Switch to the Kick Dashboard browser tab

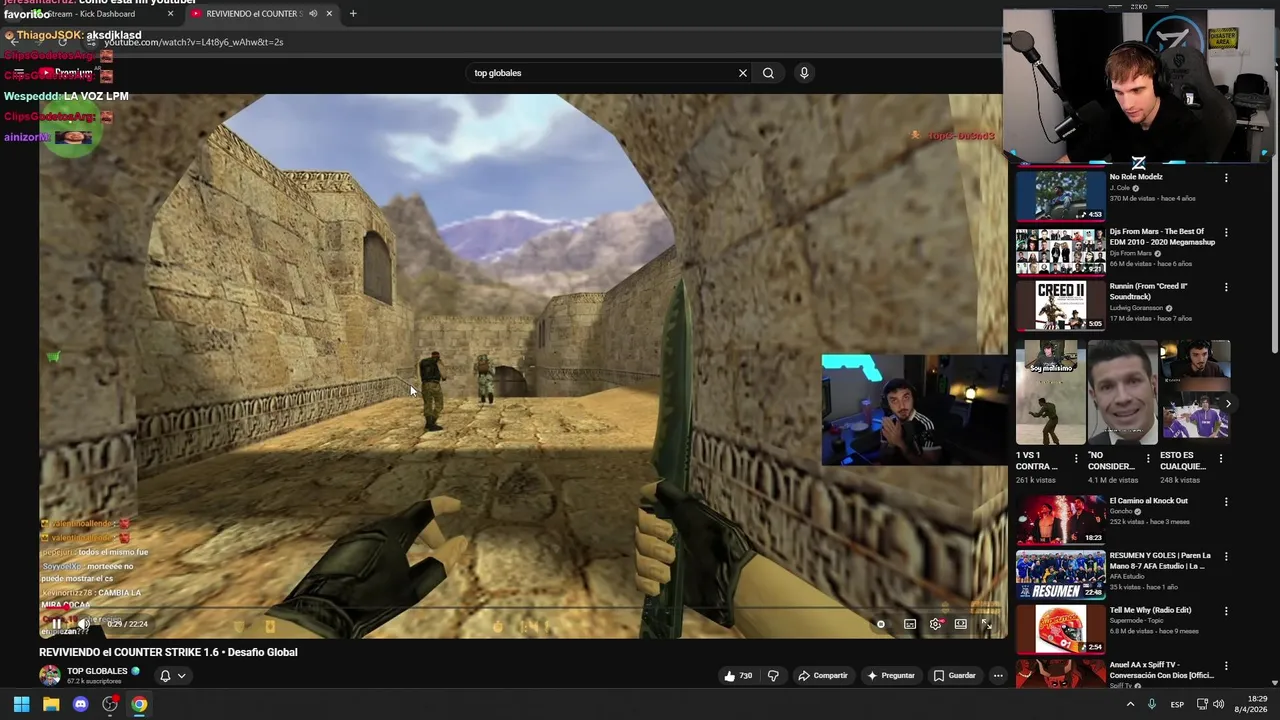coord(90,14)
